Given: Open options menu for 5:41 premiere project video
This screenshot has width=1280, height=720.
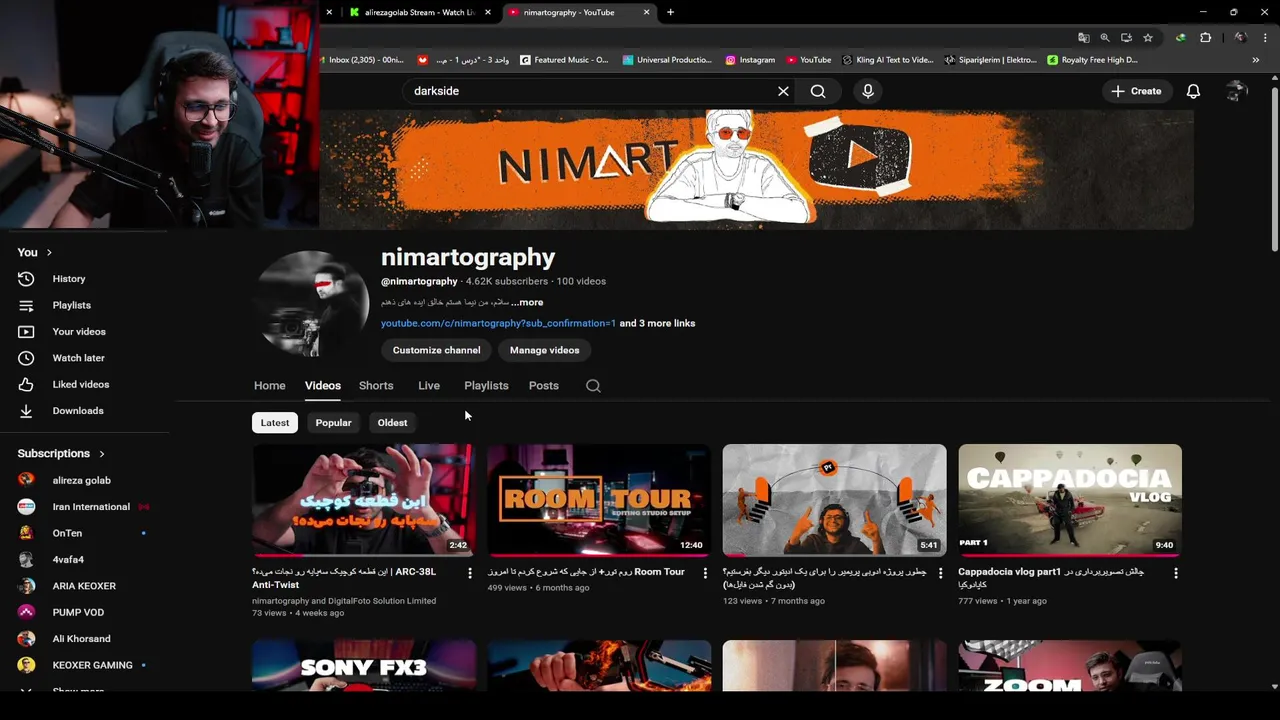Looking at the screenshot, I should [x=940, y=573].
